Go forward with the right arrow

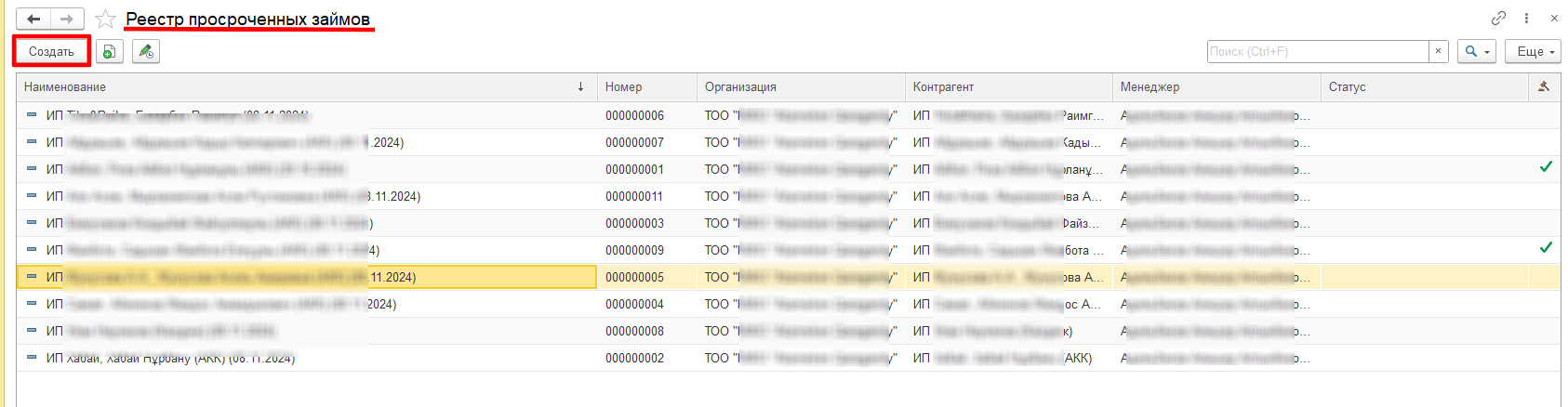point(67,19)
